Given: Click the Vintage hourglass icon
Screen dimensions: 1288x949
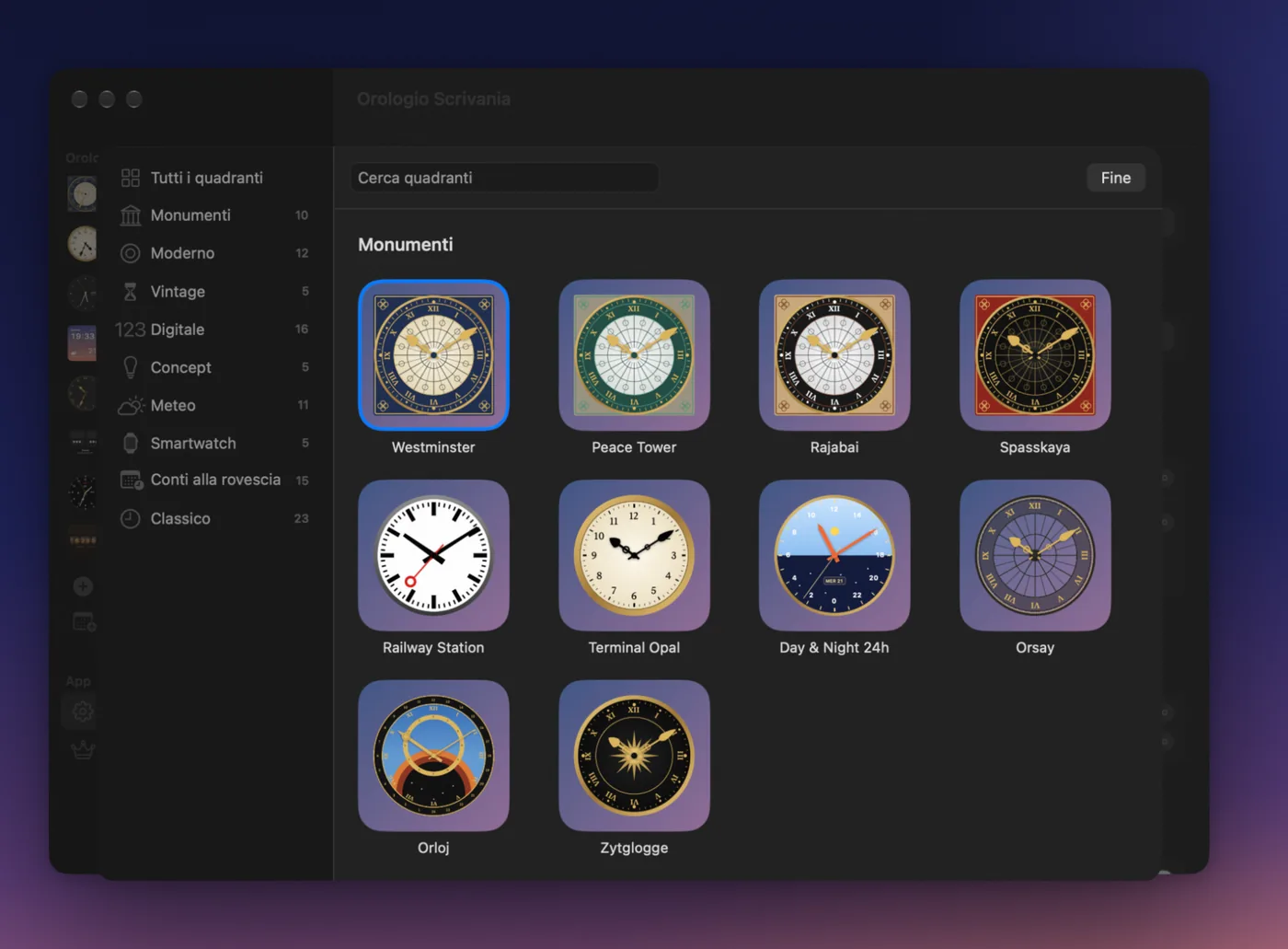Looking at the screenshot, I should 131,292.
